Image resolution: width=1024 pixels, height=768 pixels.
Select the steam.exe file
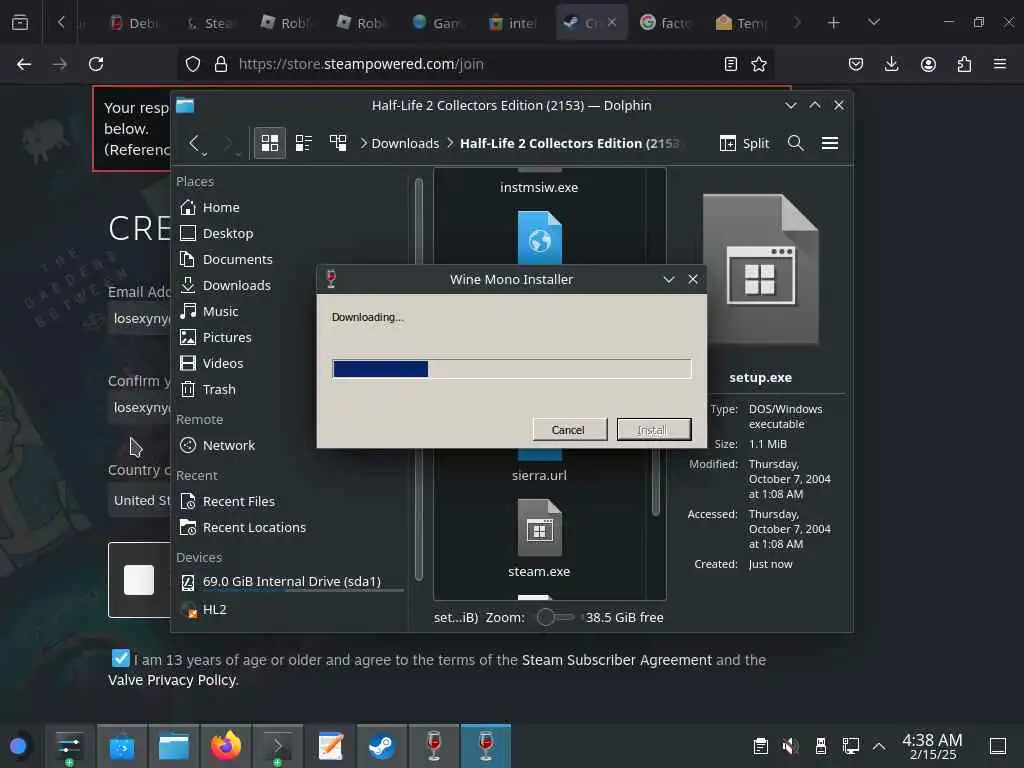coord(539,539)
